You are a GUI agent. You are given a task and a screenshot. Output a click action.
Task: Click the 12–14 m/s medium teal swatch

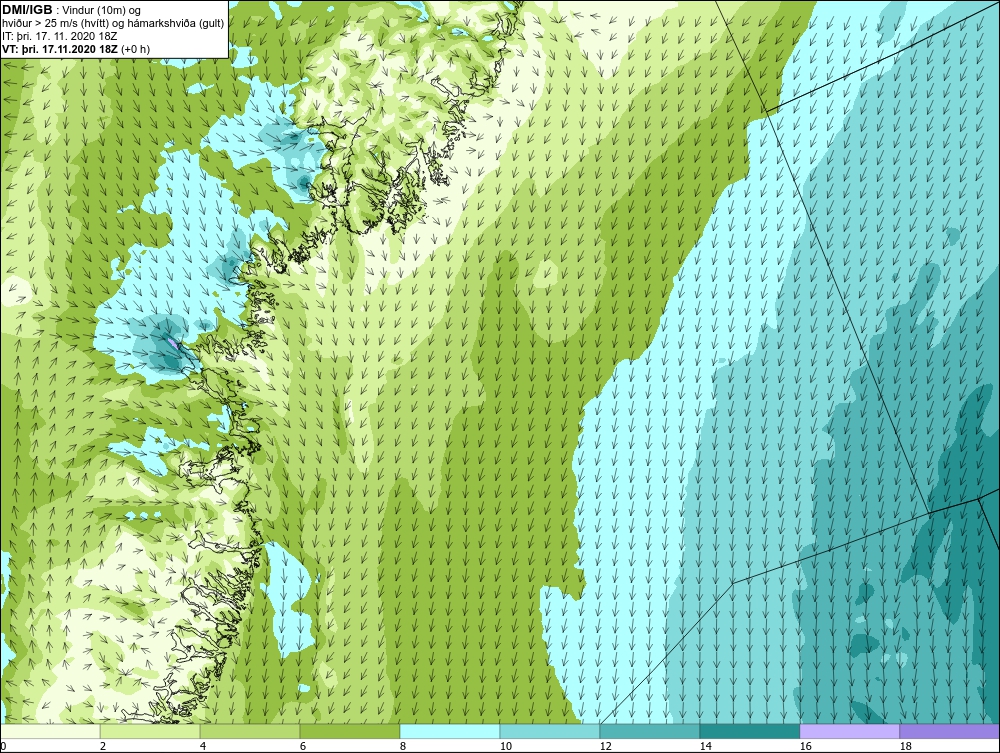[x=650, y=731]
